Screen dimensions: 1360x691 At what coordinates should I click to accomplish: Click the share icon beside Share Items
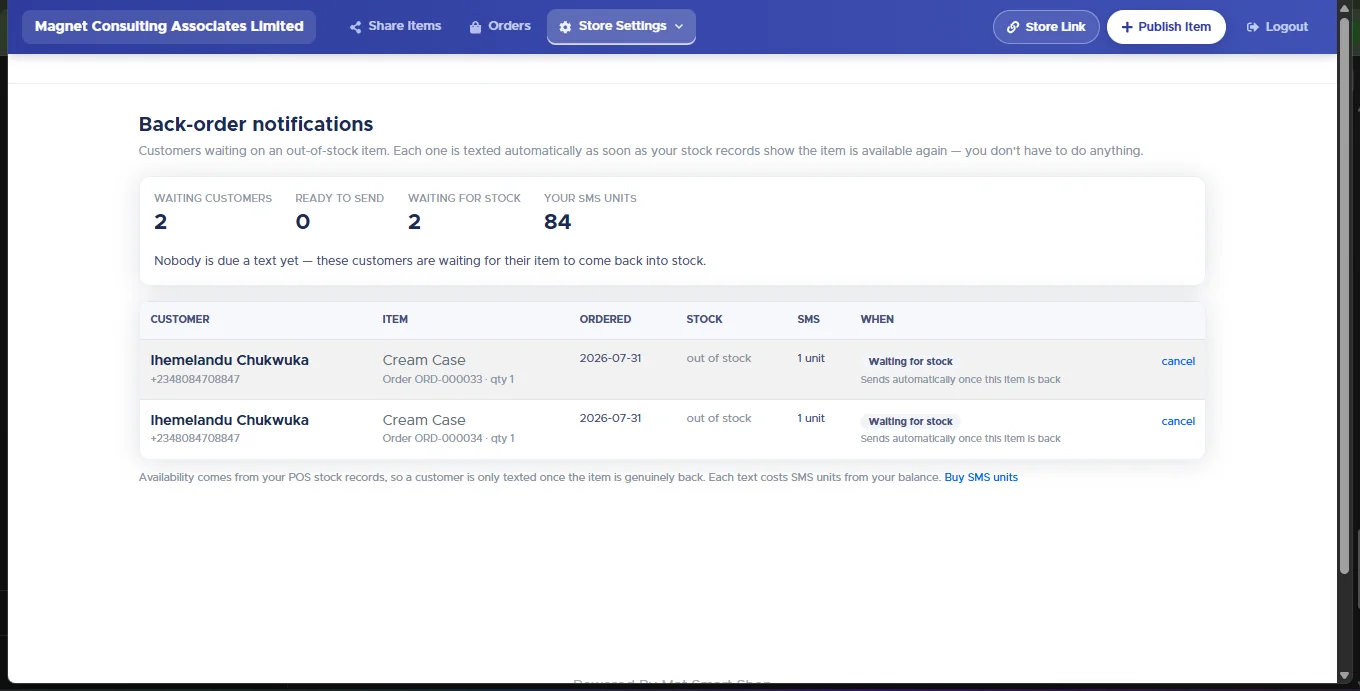point(355,27)
